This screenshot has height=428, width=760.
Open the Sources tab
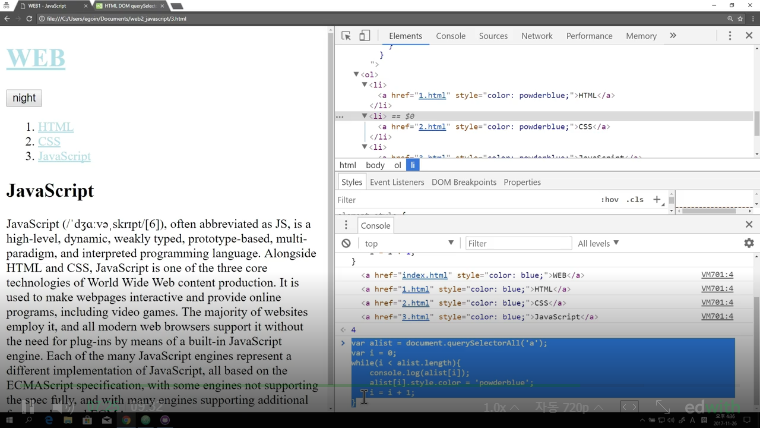(493, 36)
